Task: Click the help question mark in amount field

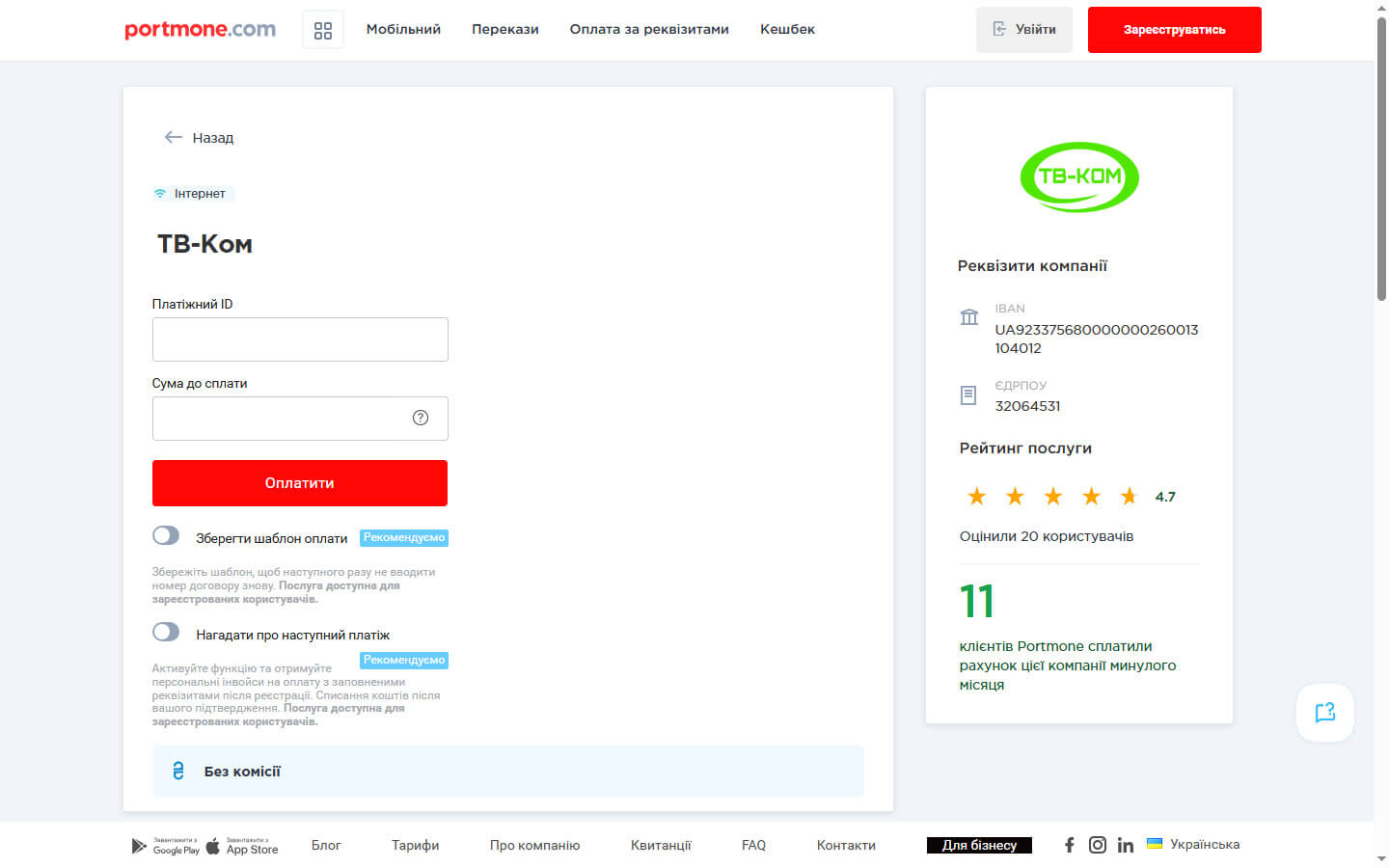Action: tap(421, 418)
